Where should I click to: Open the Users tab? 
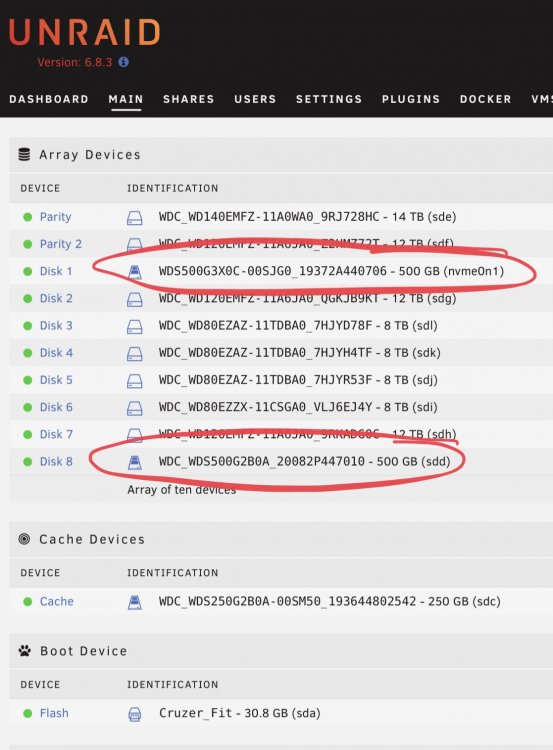point(255,99)
